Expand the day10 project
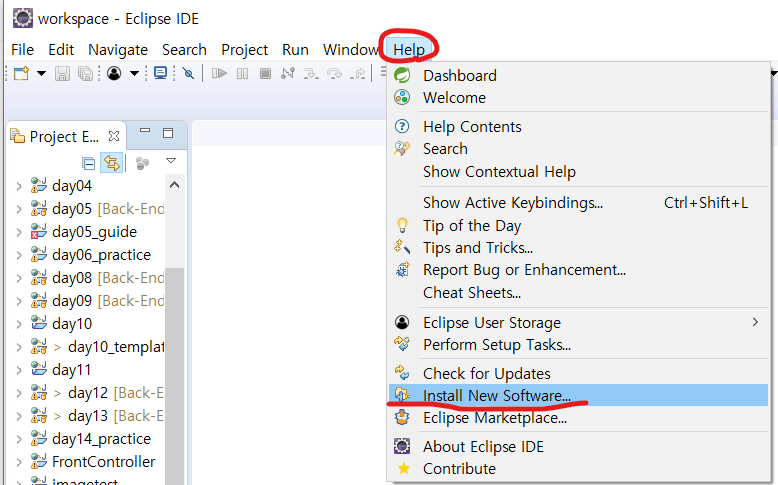This screenshot has width=778, height=485. (19, 324)
